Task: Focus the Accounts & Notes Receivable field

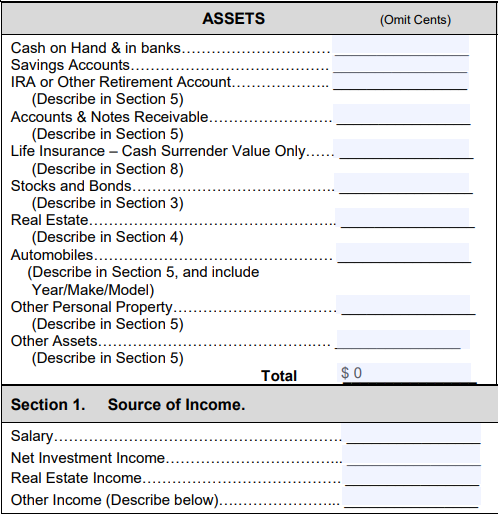Action: tap(401, 114)
